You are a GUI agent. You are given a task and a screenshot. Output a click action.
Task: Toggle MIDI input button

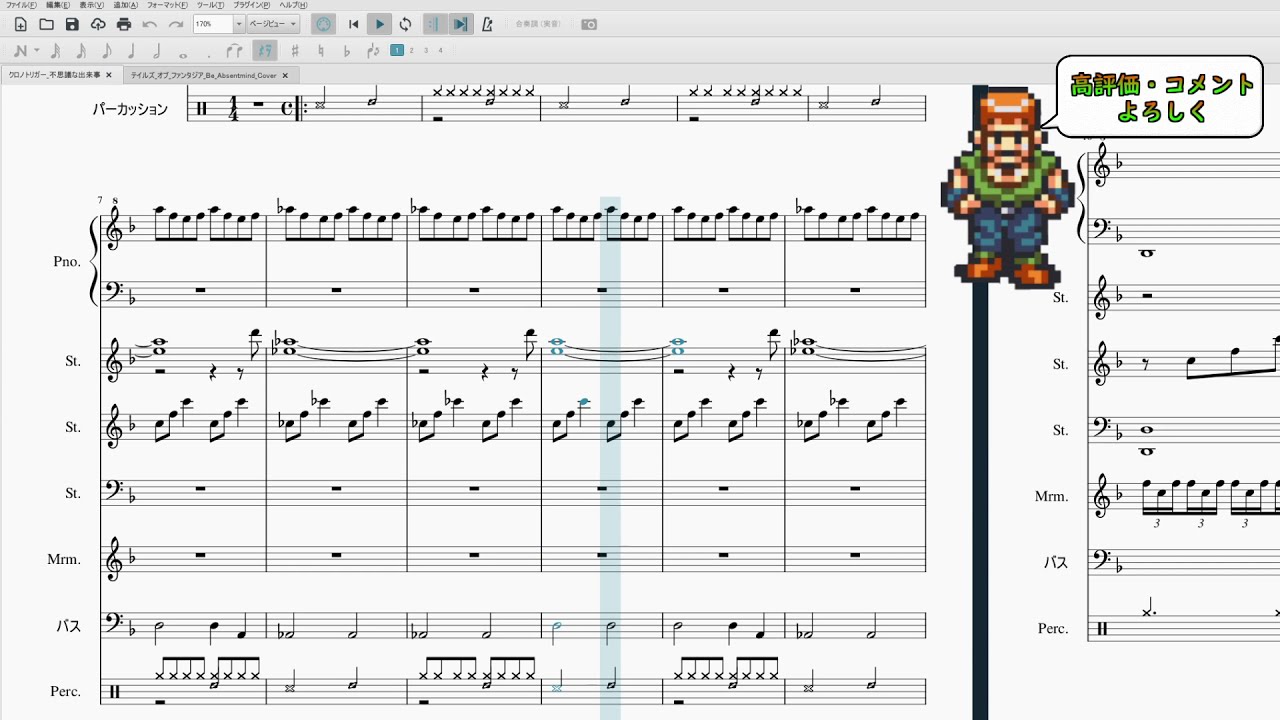(323, 24)
